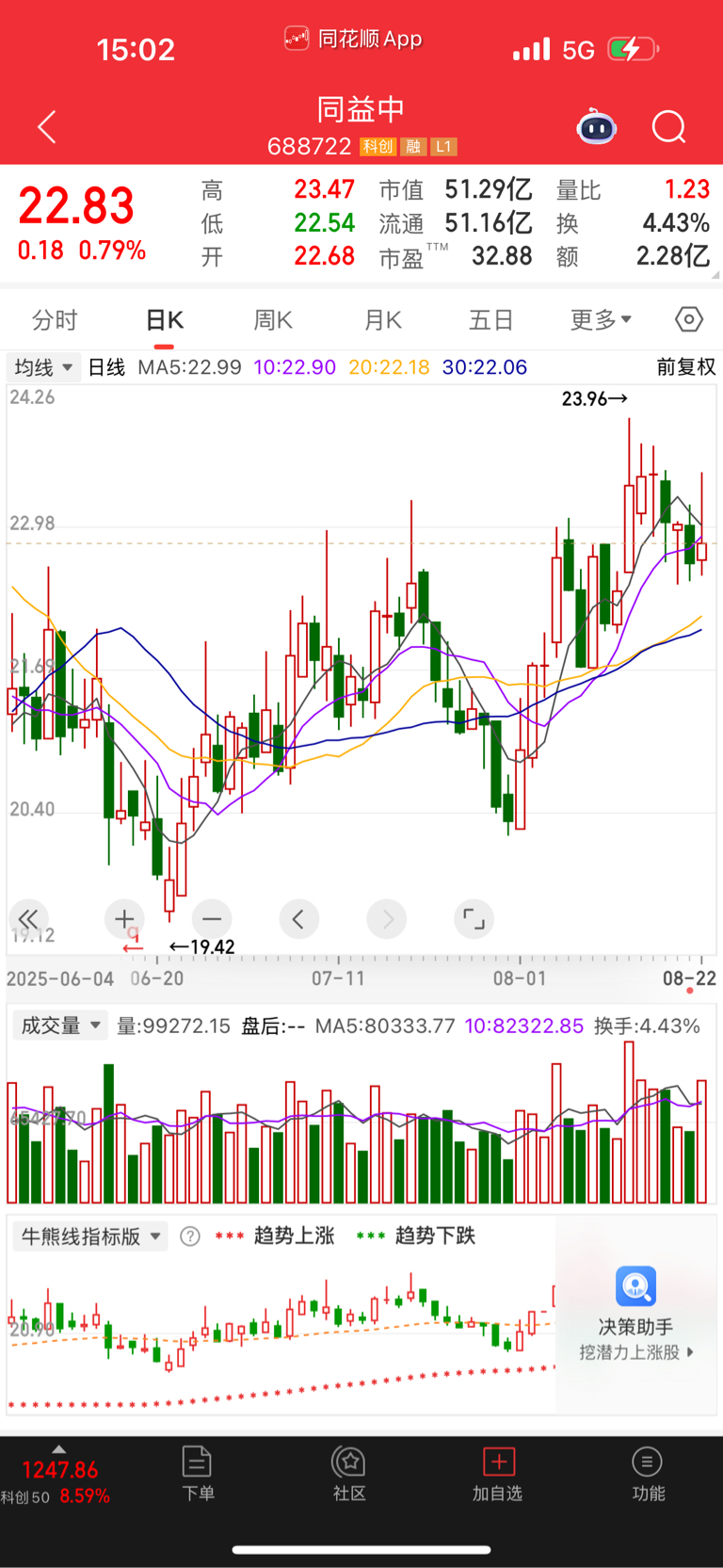Screen dimensions: 723x1568
Task: Expand the 牛熊线指标版 dropdown
Action: (90, 1237)
